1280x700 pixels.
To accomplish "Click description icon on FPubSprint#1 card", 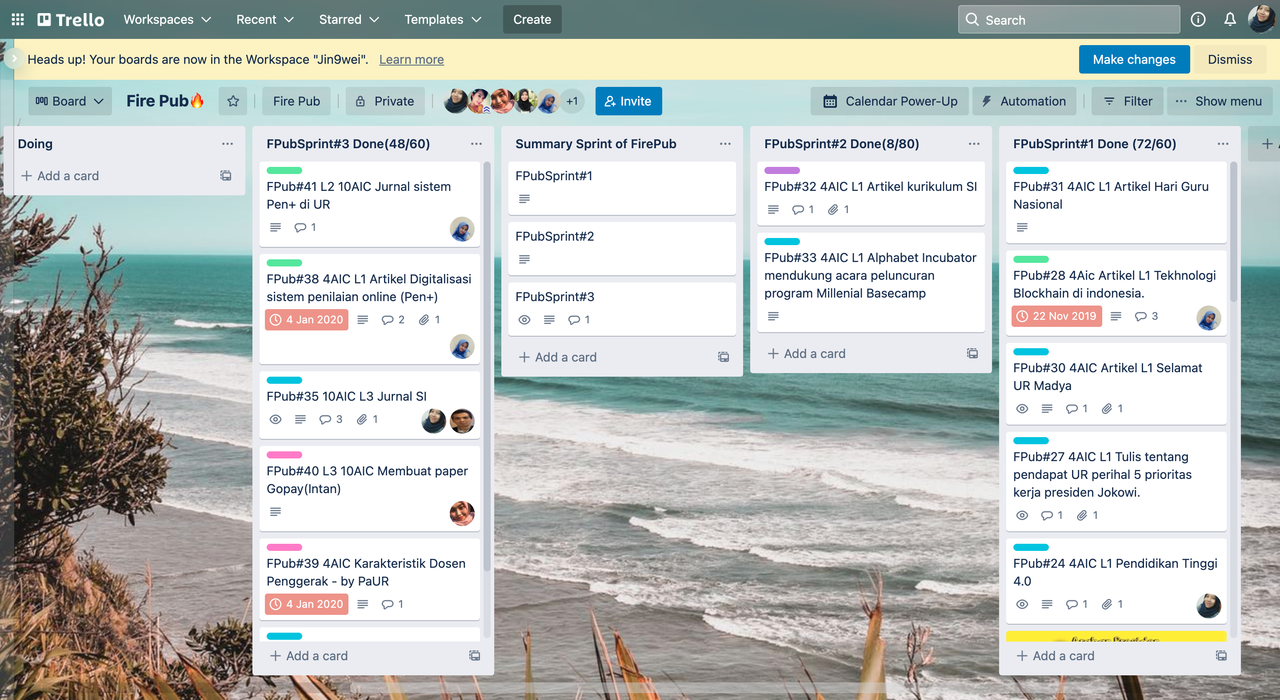I will click(x=524, y=199).
